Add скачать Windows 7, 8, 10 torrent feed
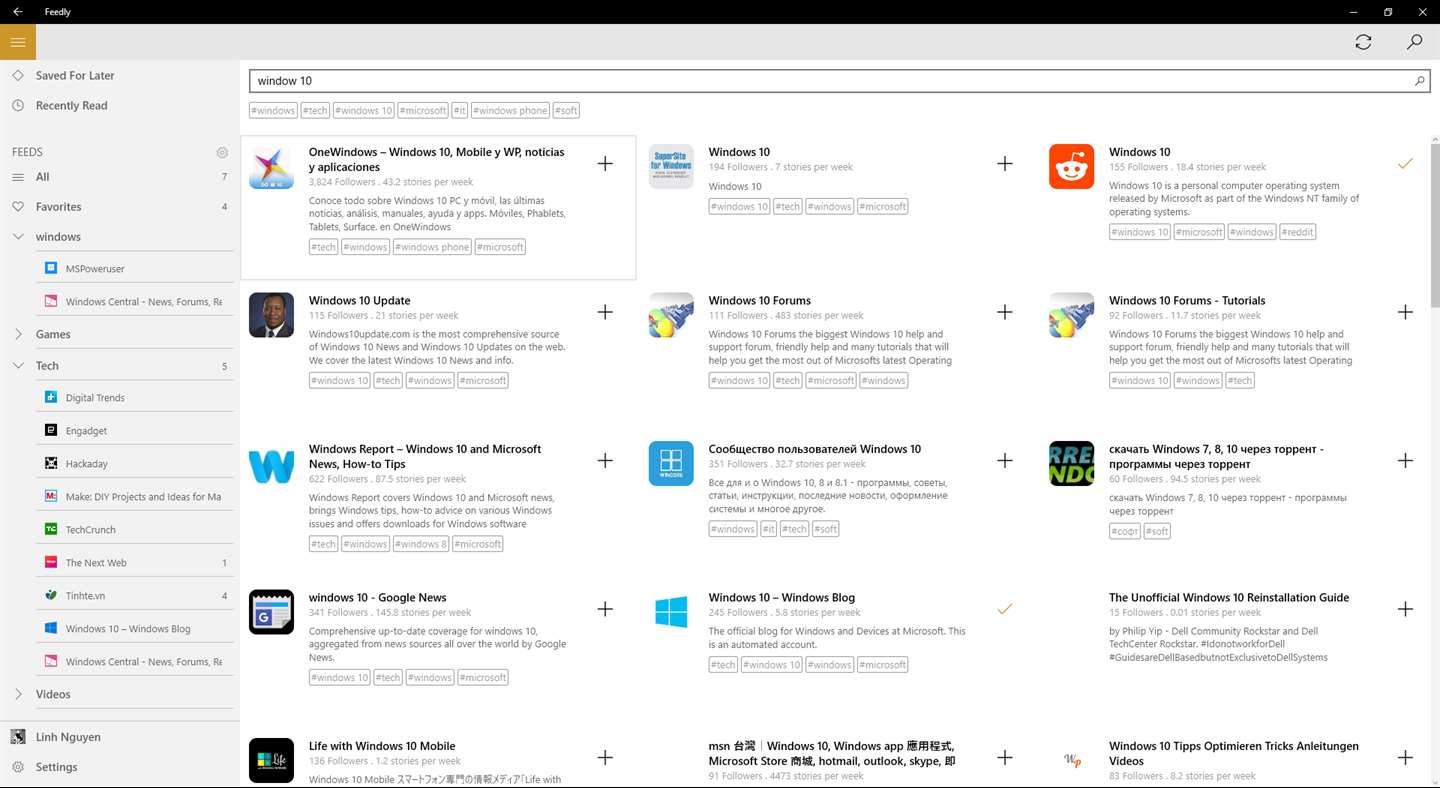 click(1405, 461)
